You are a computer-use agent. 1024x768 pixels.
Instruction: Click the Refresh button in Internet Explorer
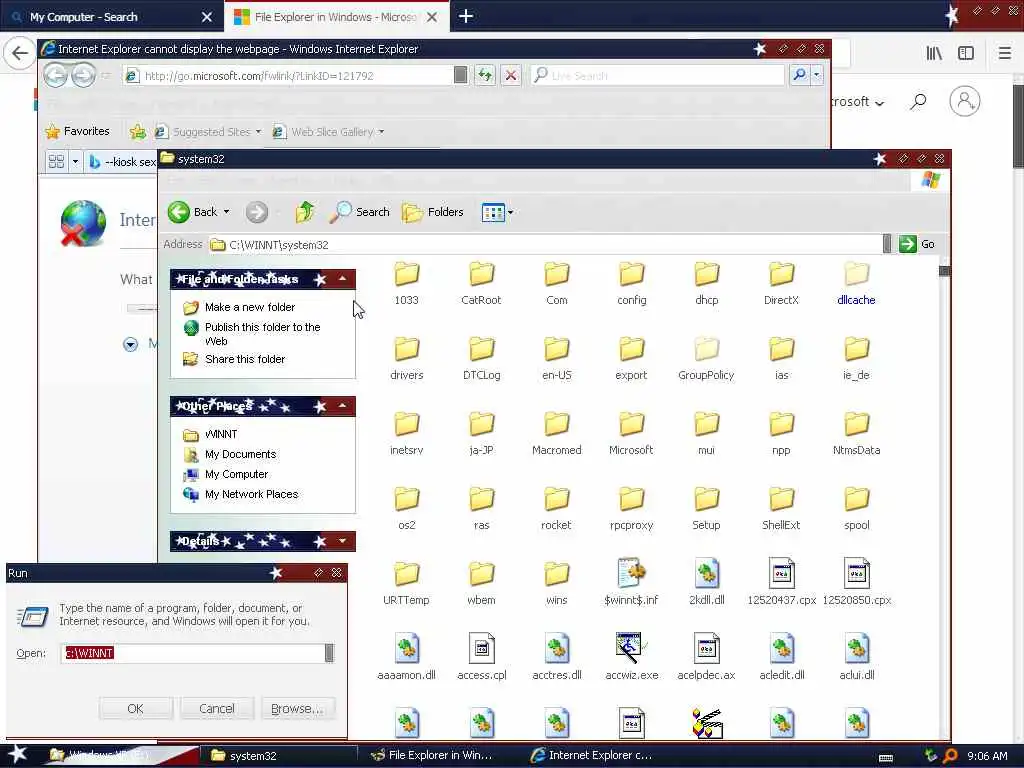point(485,76)
